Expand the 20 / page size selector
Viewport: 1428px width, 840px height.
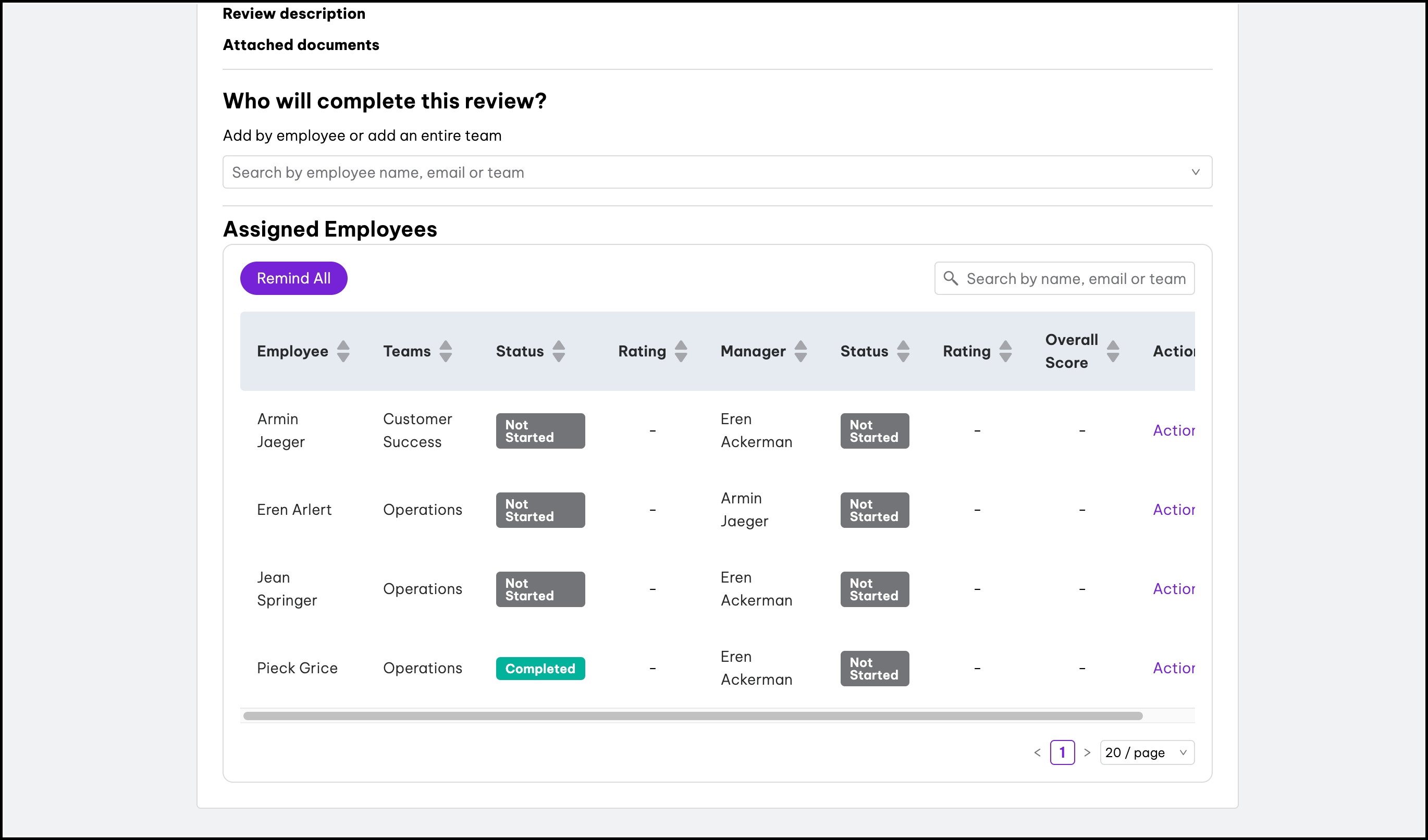point(1147,752)
